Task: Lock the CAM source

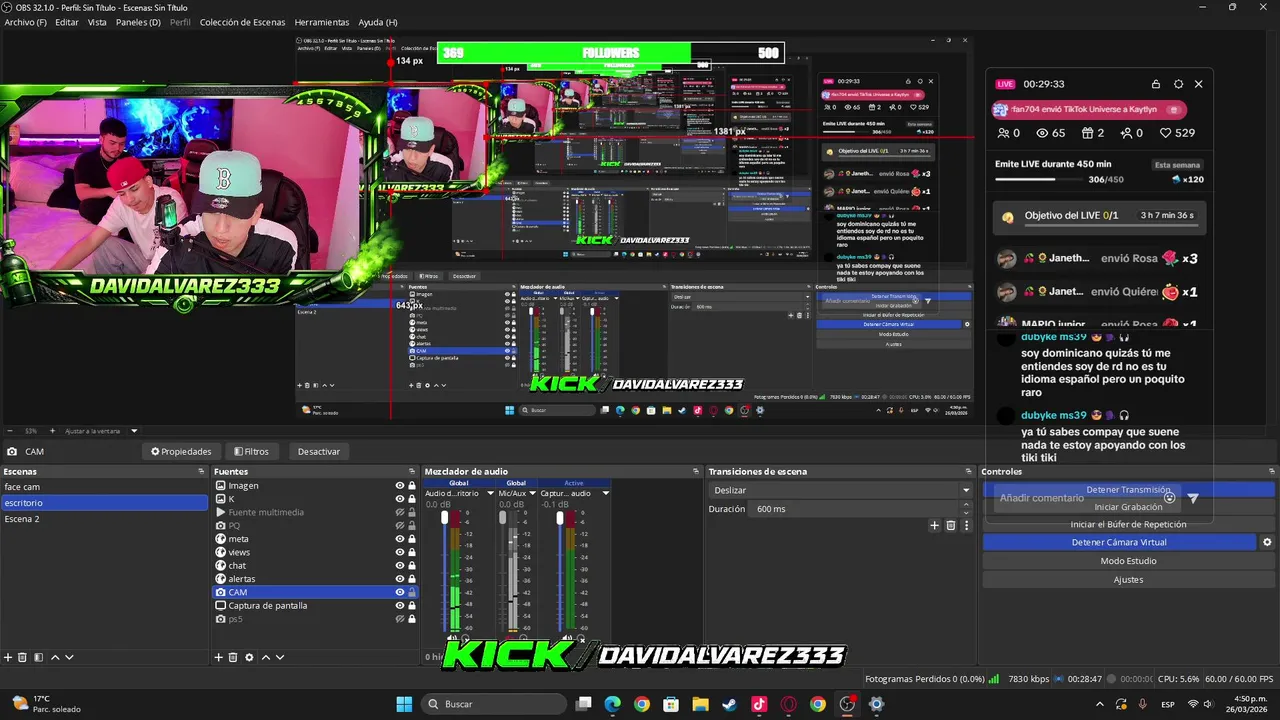Action: click(411, 592)
